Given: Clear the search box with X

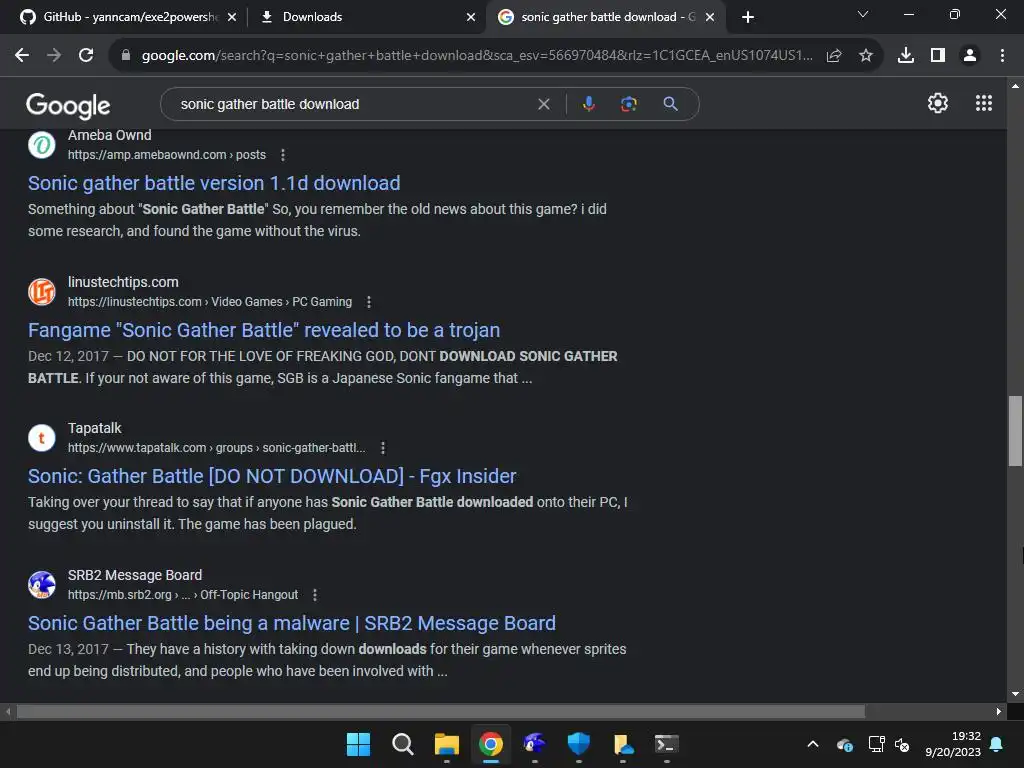Looking at the screenshot, I should click(x=543, y=104).
